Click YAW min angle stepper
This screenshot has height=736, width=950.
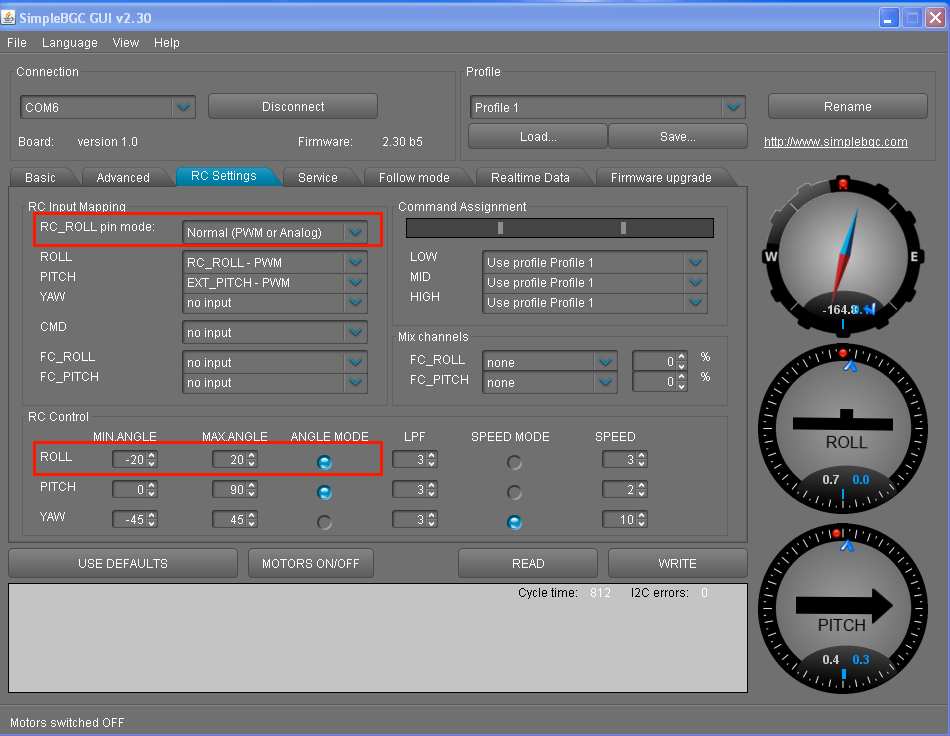coord(152,519)
